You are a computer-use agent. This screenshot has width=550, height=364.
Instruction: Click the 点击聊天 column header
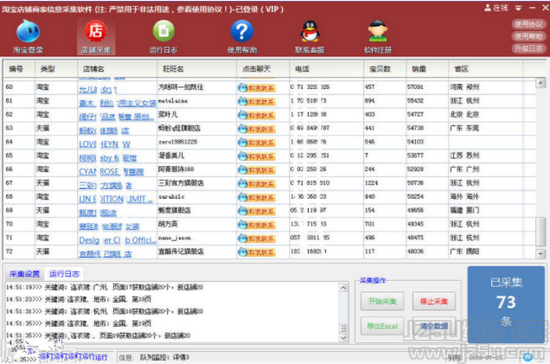pos(263,69)
